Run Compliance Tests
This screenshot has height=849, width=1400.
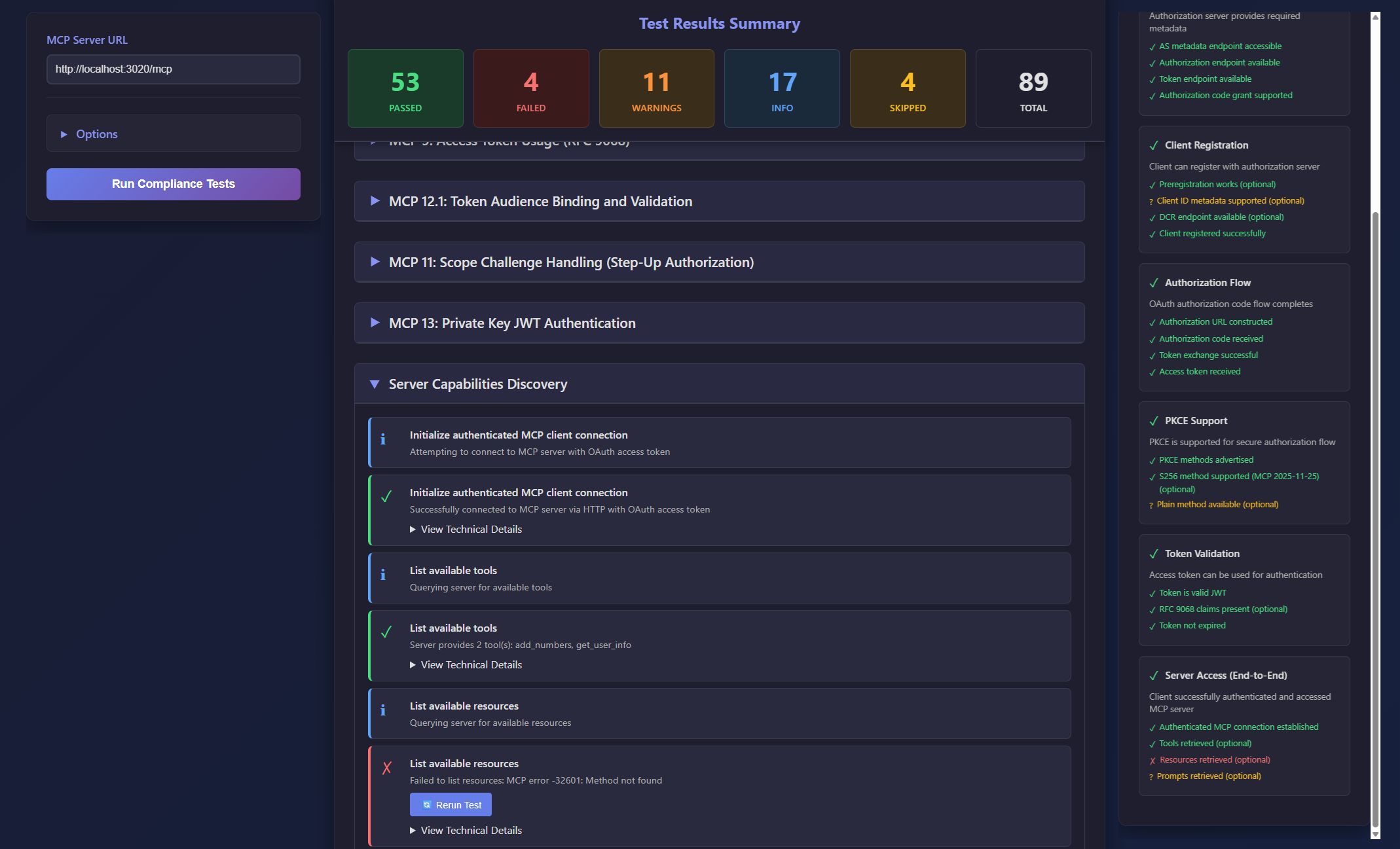pyautogui.click(x=174, y=184)
